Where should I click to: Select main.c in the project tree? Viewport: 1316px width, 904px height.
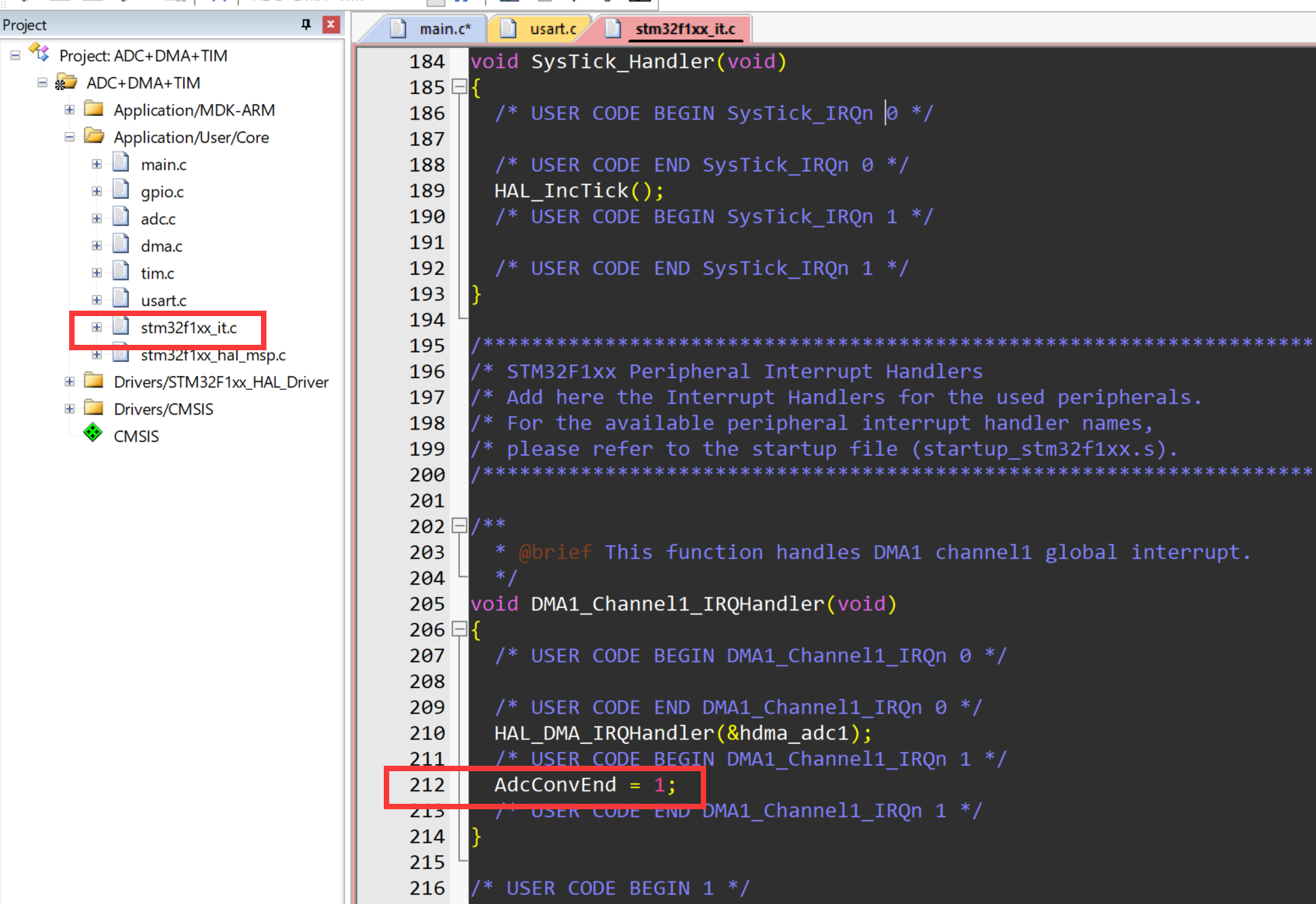coord(163,165)
